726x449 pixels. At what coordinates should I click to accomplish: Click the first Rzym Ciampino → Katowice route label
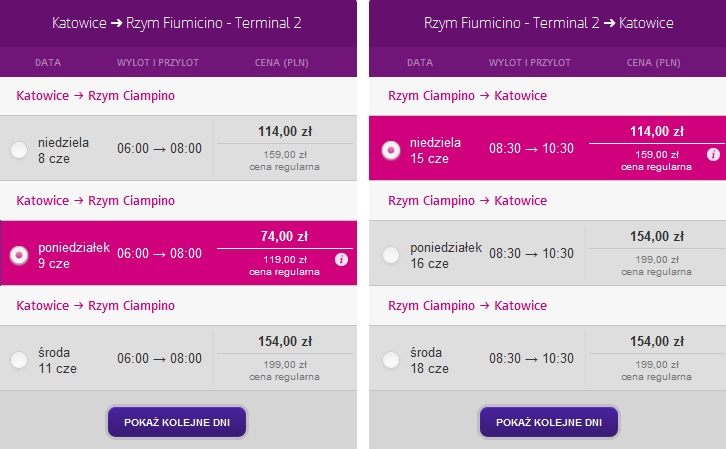pos(467,96)
